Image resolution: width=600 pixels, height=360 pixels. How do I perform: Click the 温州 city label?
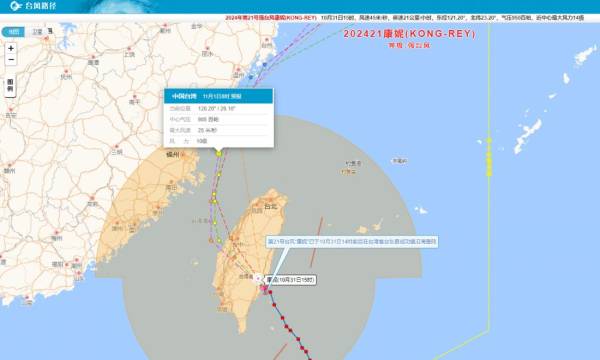point(238,75)
